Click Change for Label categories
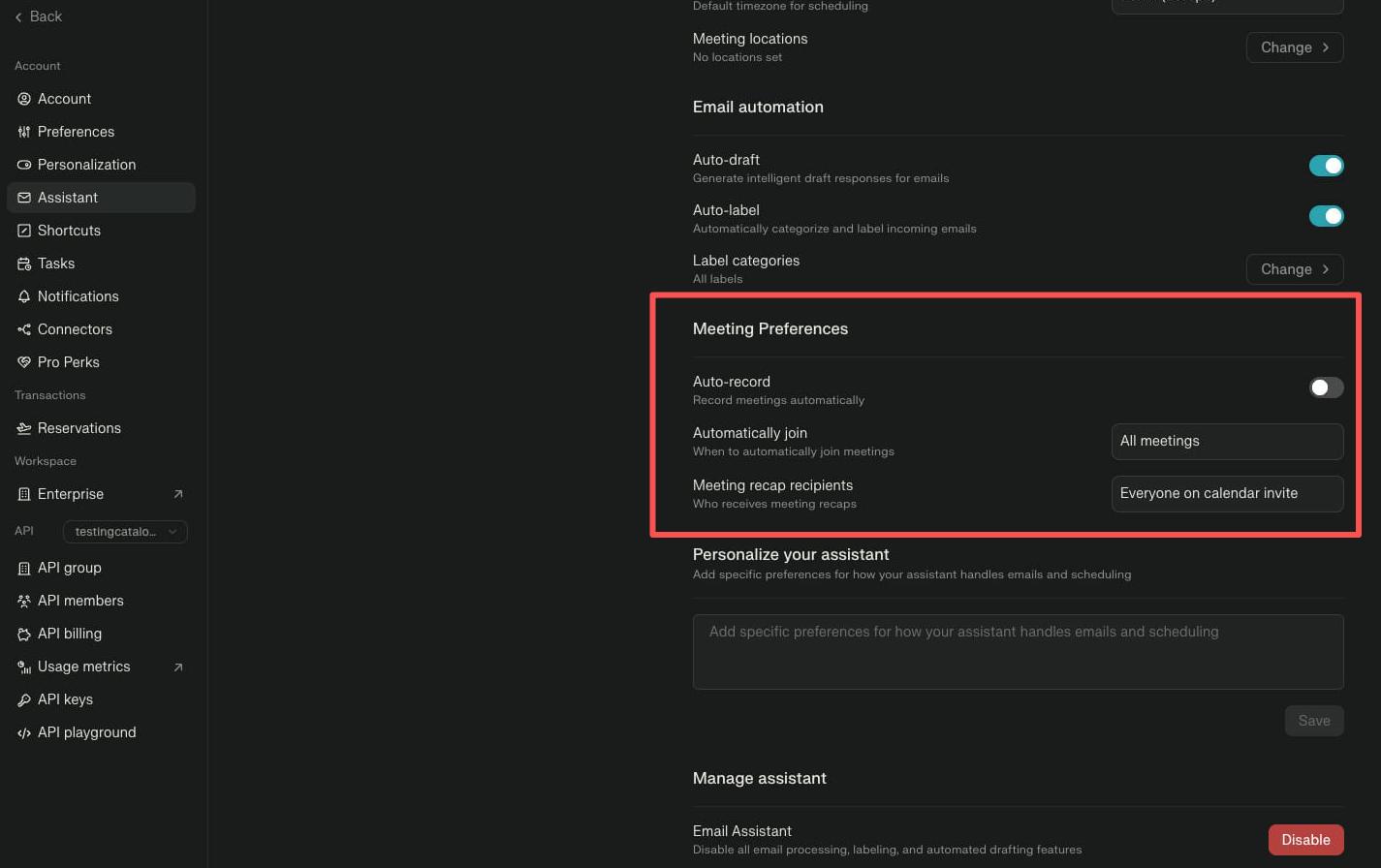 (x=1294, y=269)
